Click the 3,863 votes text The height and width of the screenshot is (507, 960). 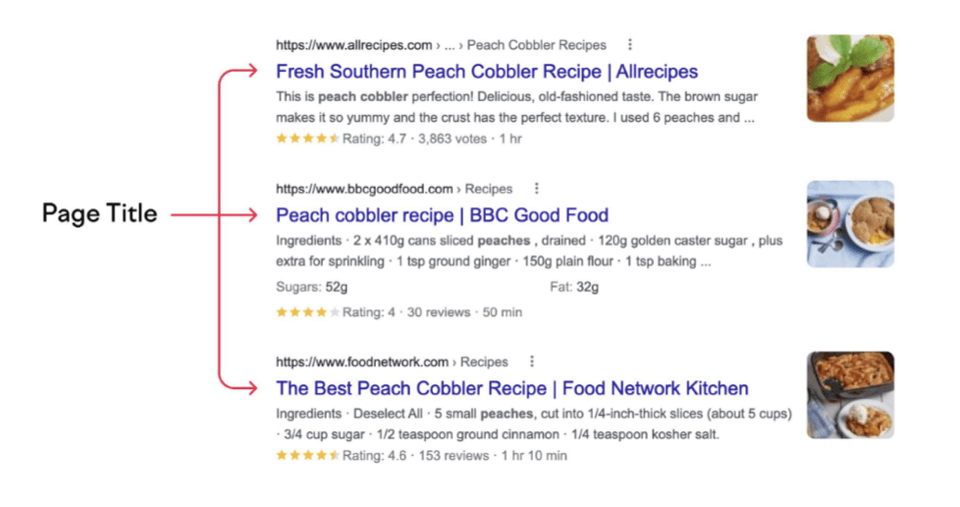[x=451, y=139]
